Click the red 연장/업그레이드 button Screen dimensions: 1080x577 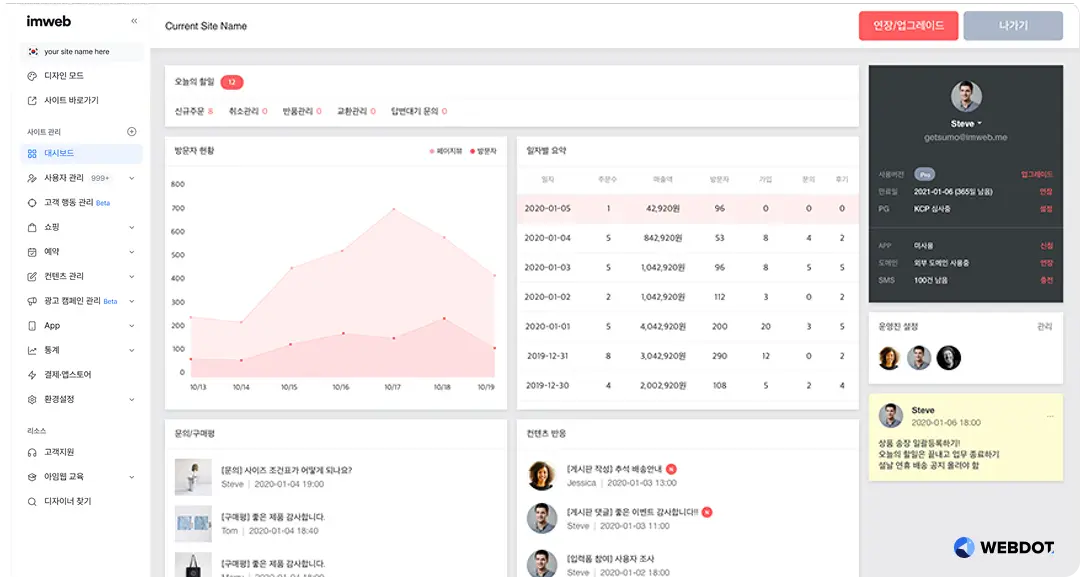[x=908, y=26]
